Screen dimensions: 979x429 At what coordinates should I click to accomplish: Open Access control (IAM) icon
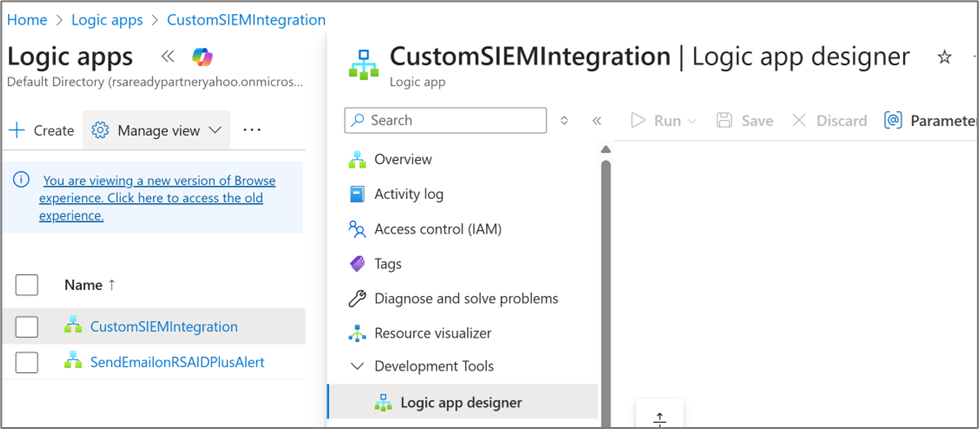tap(357, 229)
